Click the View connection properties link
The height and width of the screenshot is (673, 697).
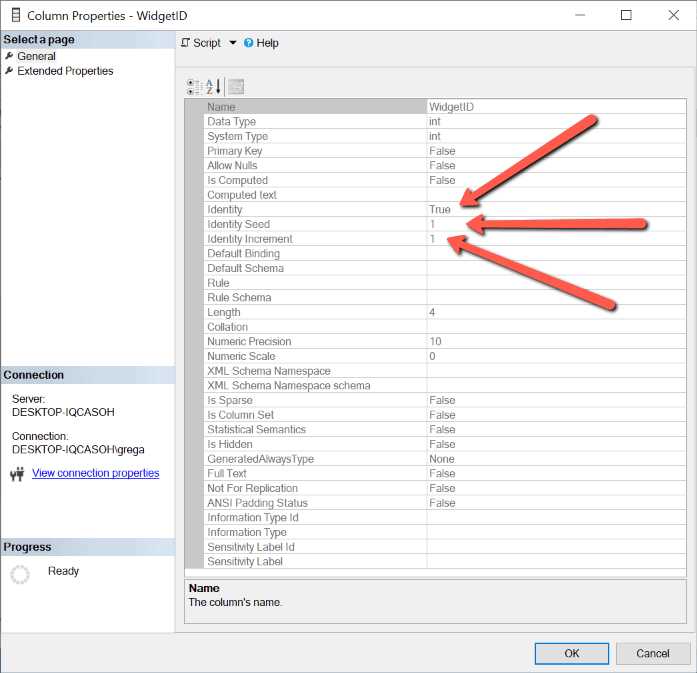[95, 473]
